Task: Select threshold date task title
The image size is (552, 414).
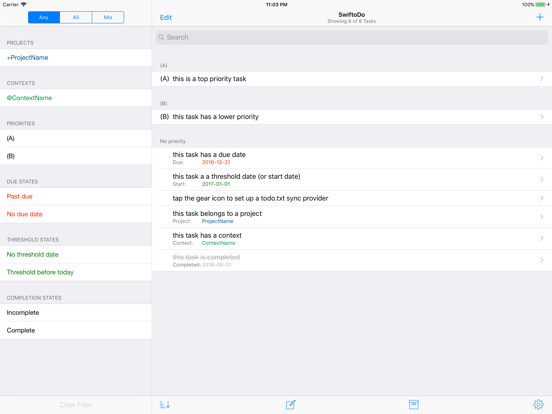Action: [236, 176]
